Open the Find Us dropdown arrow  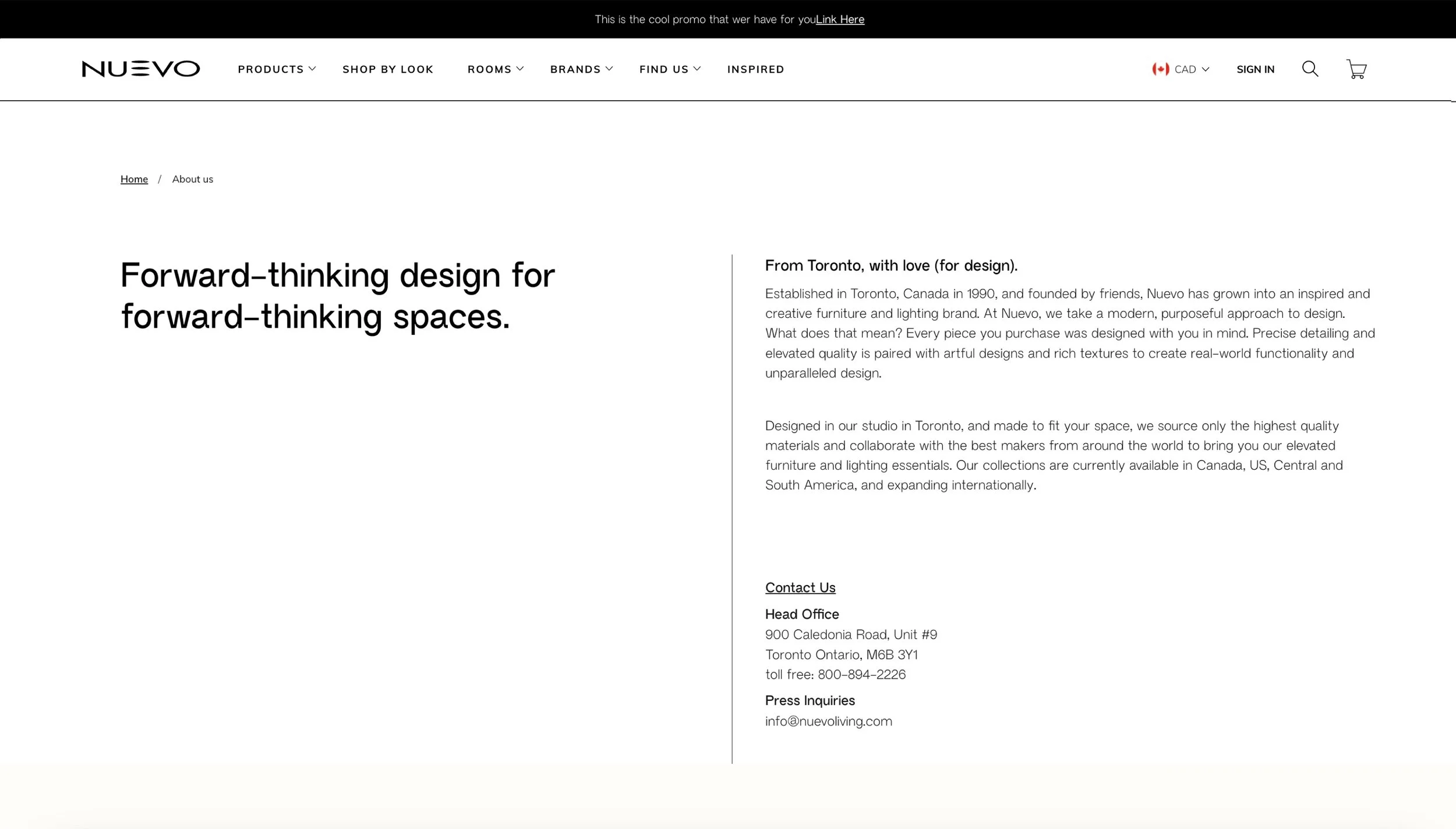697,69
